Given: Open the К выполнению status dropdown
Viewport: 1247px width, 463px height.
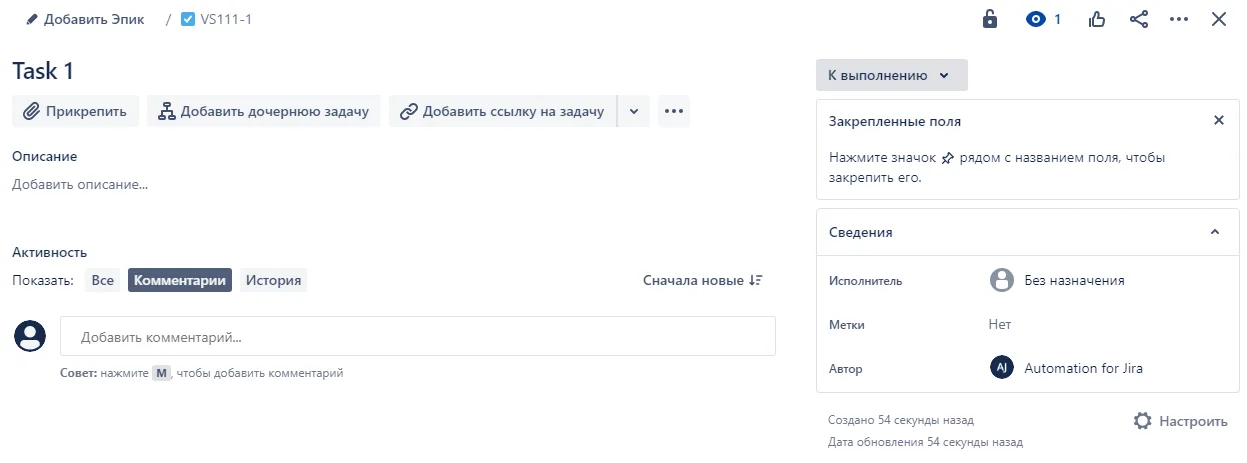Looking at the screenshot, I should pos(892,75).
